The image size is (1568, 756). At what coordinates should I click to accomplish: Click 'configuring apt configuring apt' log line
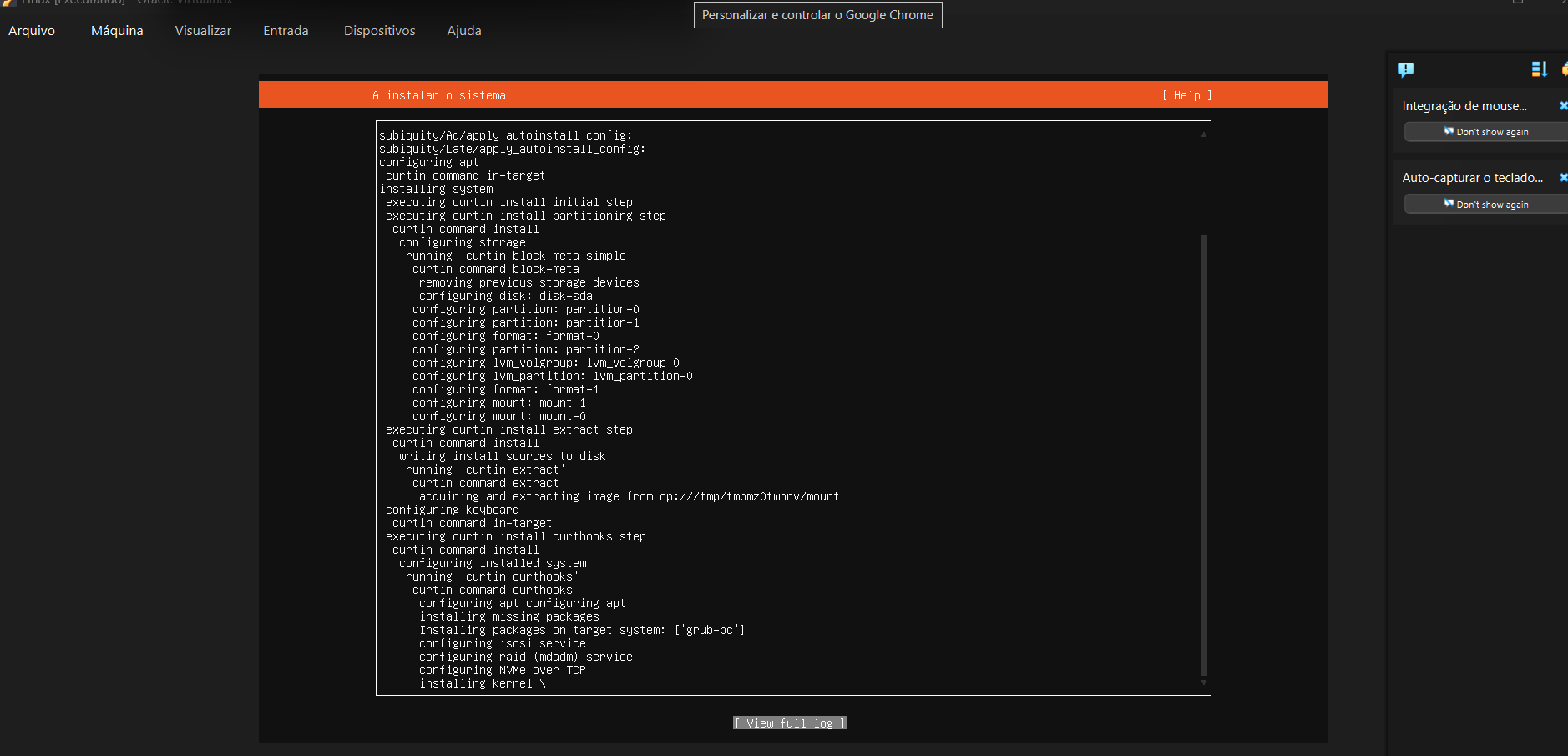[523, 603]
